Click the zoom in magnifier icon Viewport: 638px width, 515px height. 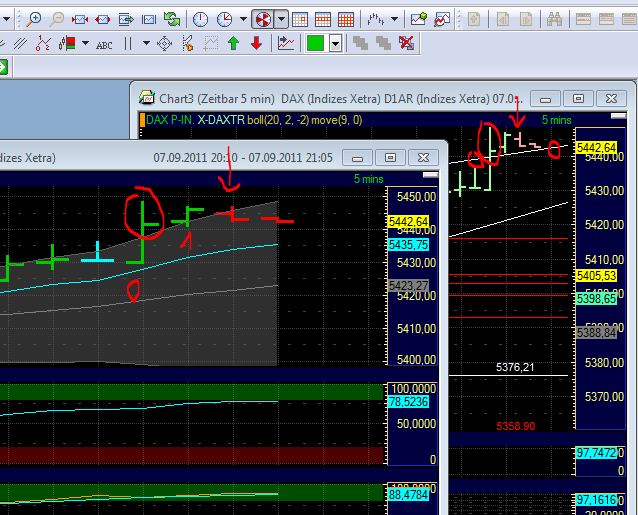coord(34,19)
